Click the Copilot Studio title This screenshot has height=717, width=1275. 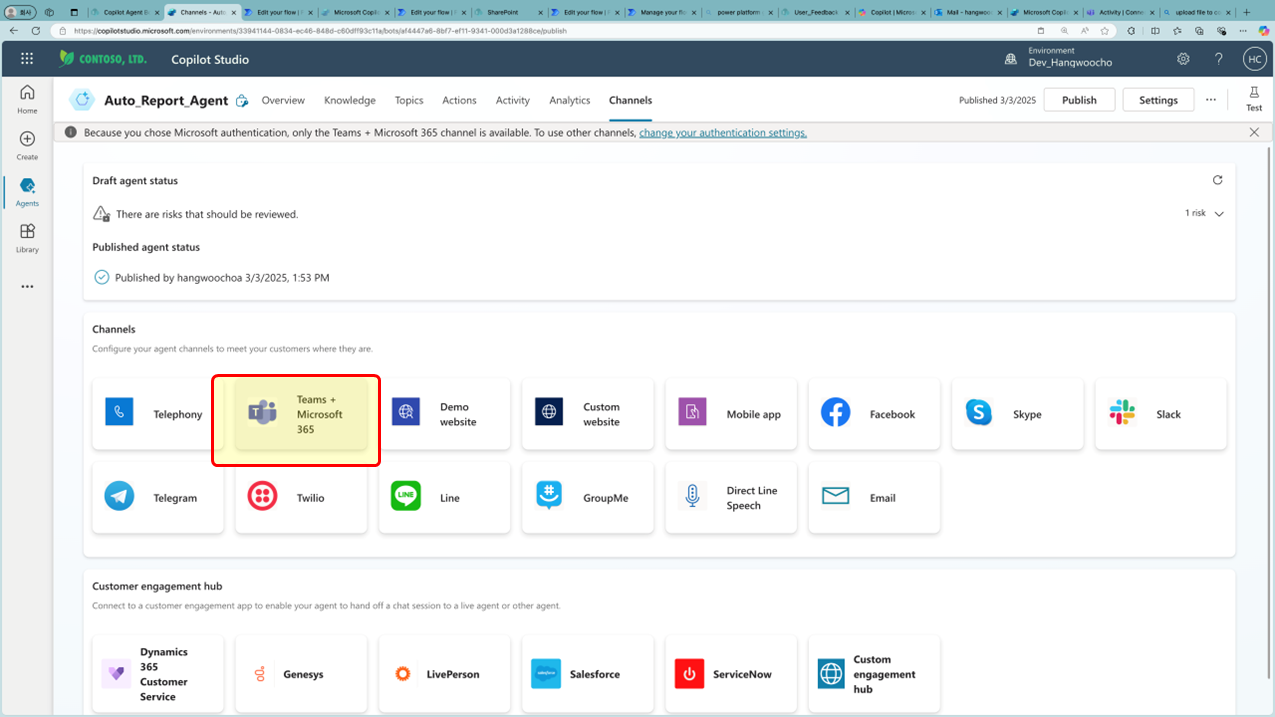(210, 59)
